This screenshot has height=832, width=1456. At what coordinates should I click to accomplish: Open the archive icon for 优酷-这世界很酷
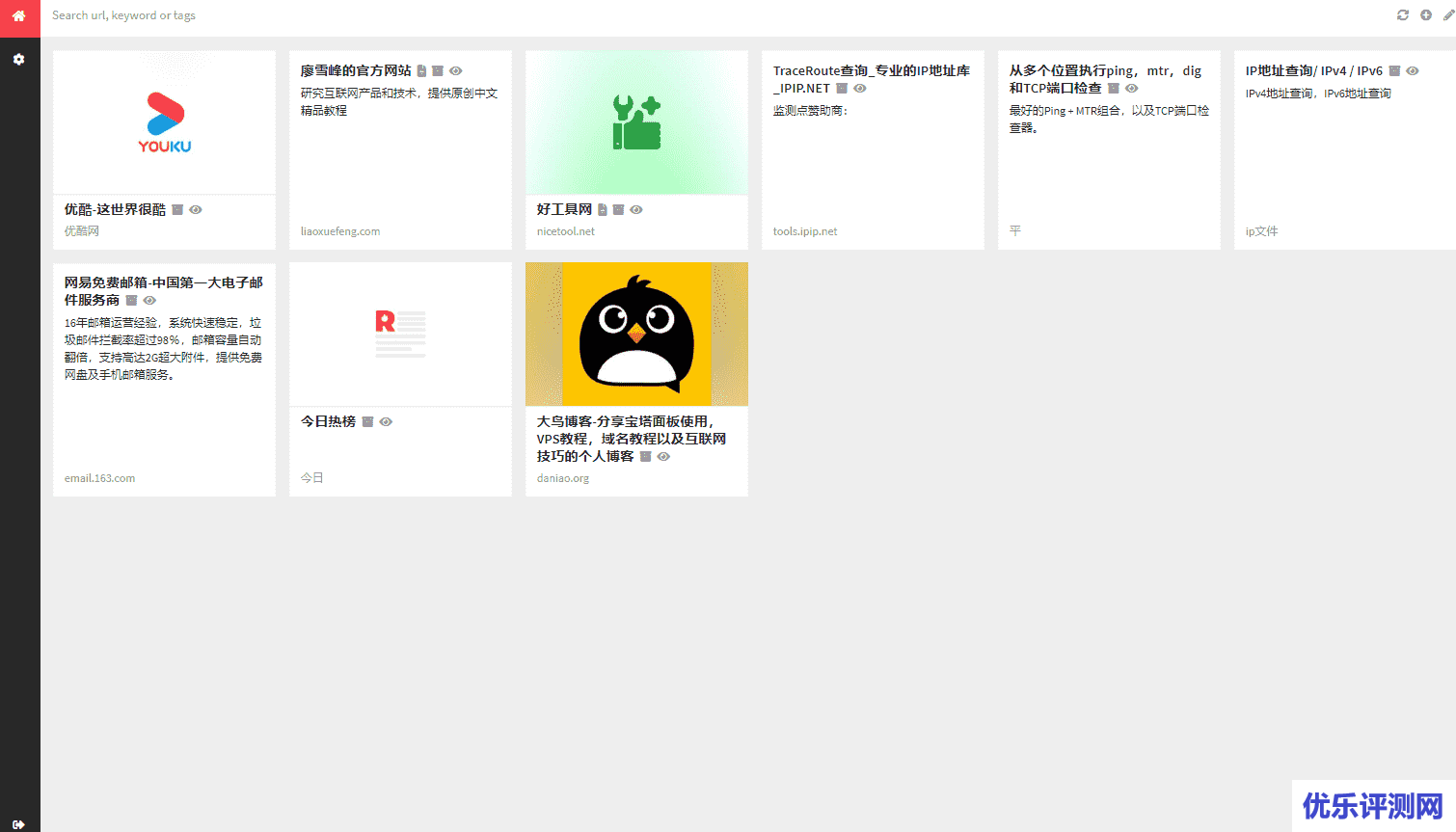click(177, 209)
